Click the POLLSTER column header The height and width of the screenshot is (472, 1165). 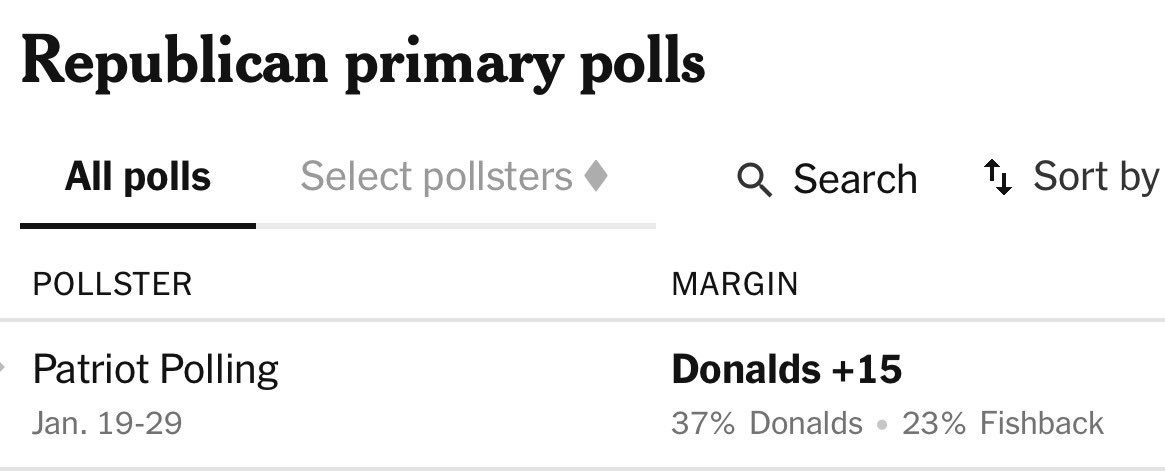coord(112,284)
